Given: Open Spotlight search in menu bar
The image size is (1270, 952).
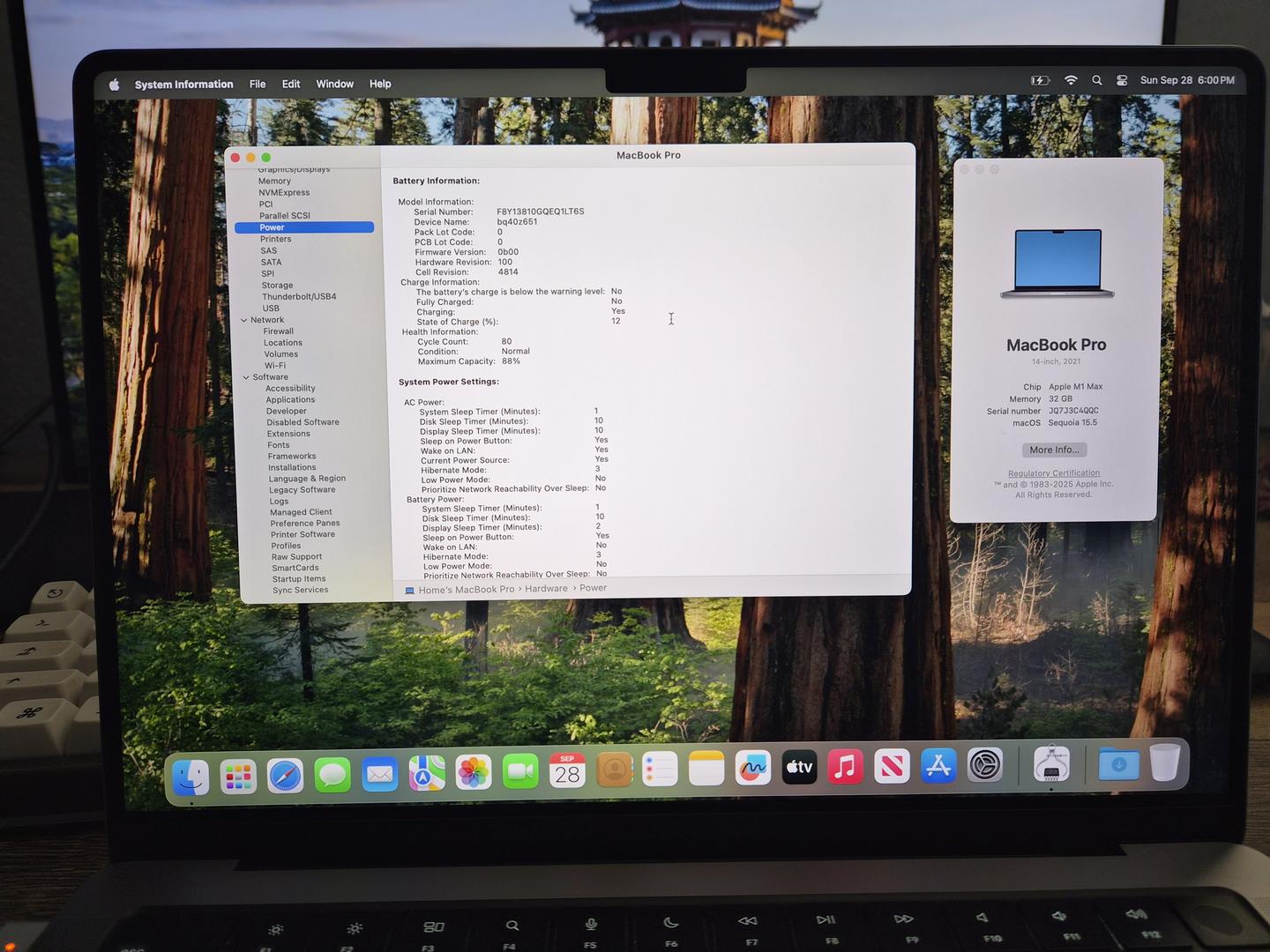Looking at the screenshot, I should 1097,80.
